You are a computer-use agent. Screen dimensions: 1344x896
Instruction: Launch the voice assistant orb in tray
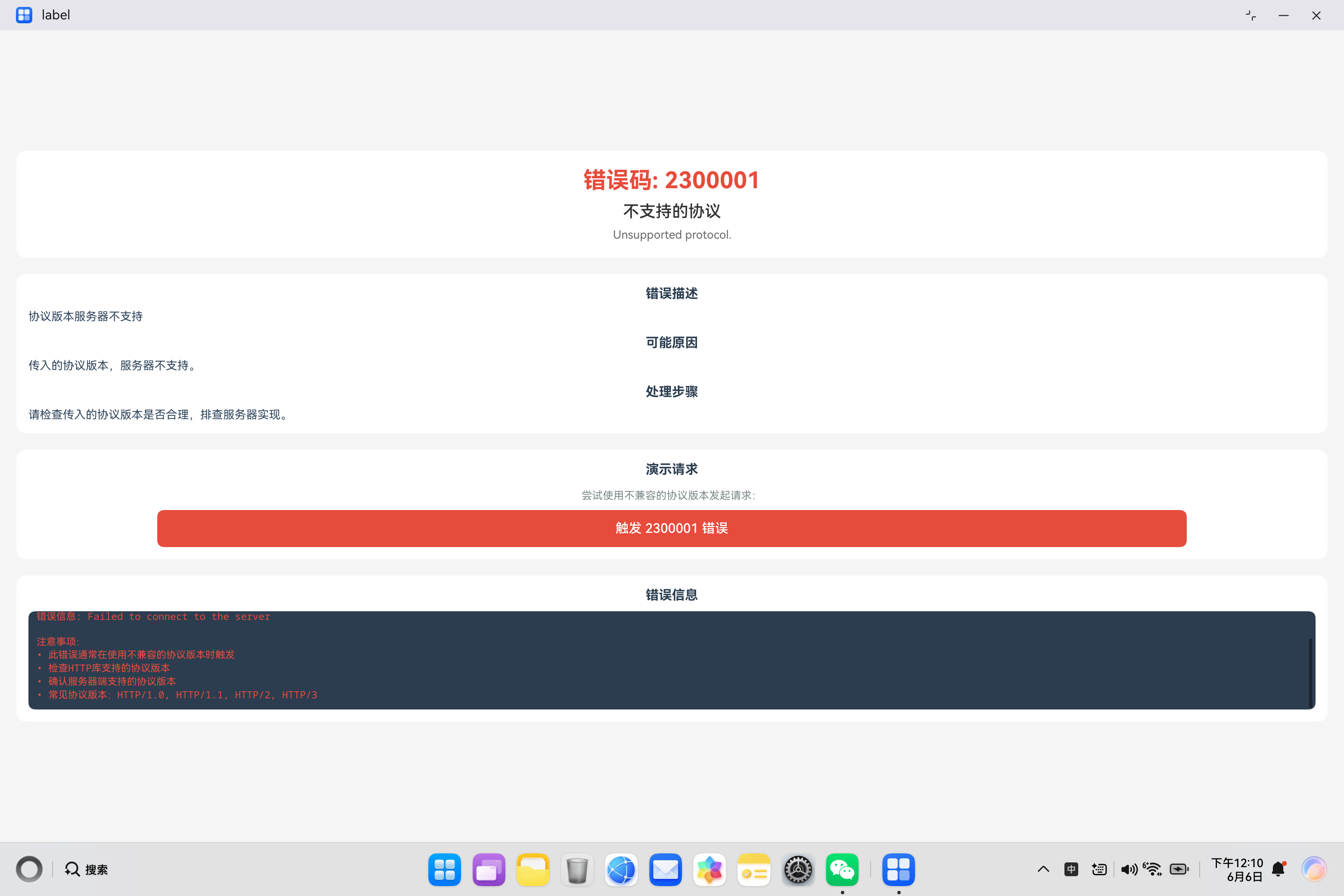tap(1314, 869)
